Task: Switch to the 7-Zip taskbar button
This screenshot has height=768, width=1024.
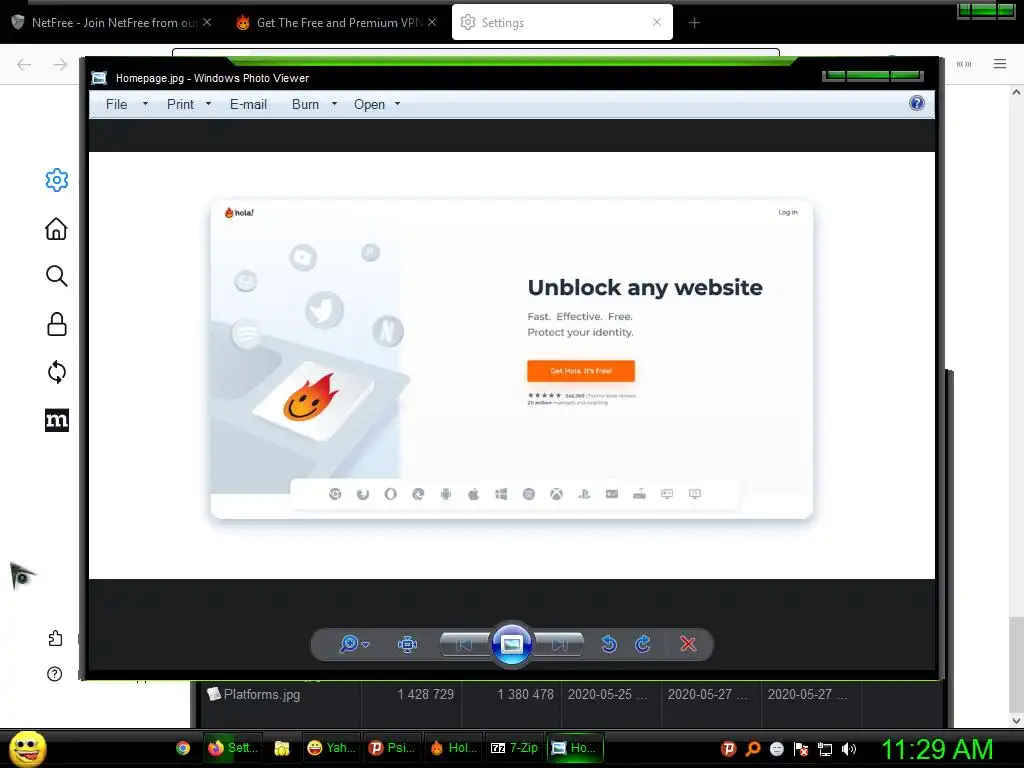Action: coord(514,748)
